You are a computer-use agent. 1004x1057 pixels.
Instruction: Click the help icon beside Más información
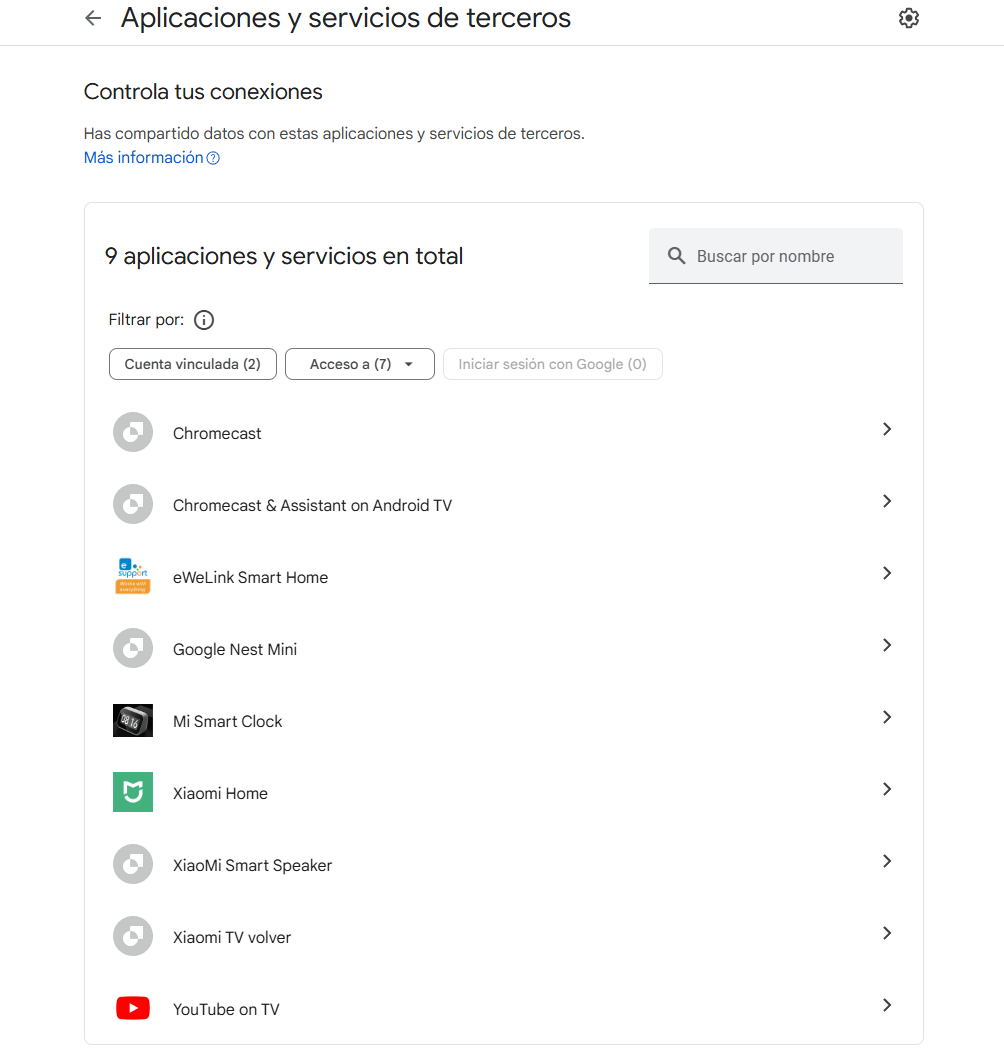click(213, 158)
